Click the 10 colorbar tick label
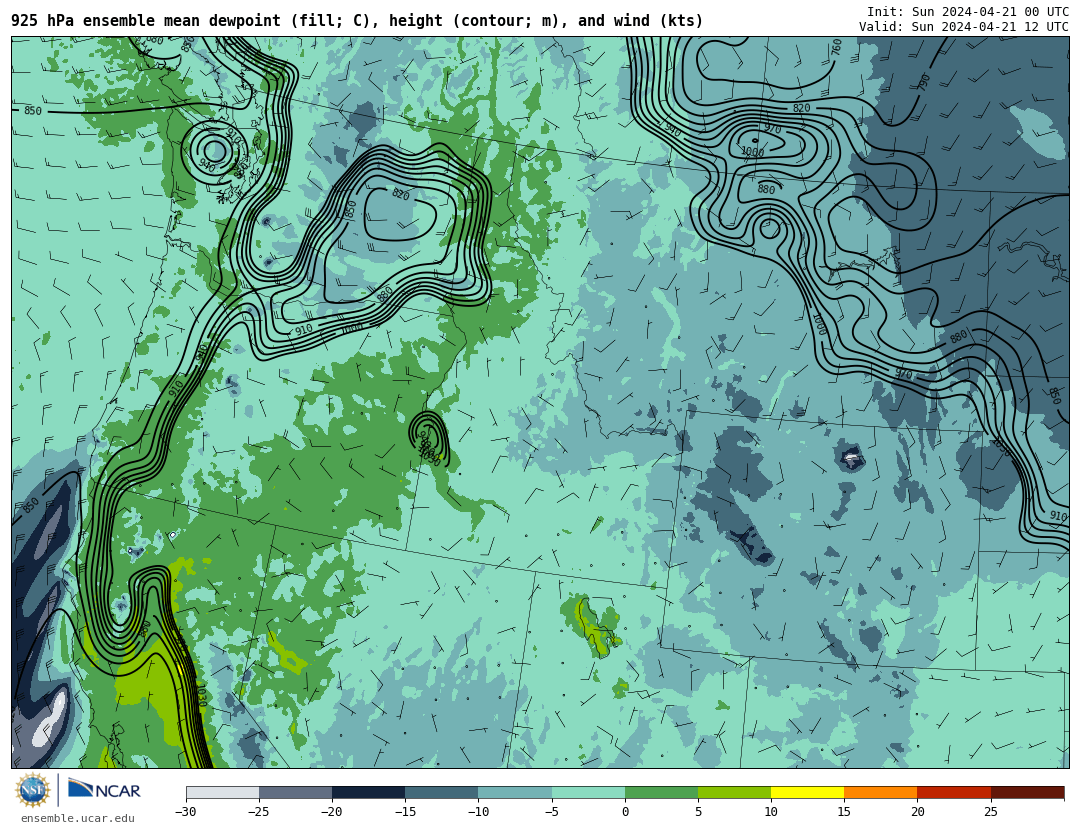Image resolution: width=1080 pixels, height=831 pixels. pos(771,812)
